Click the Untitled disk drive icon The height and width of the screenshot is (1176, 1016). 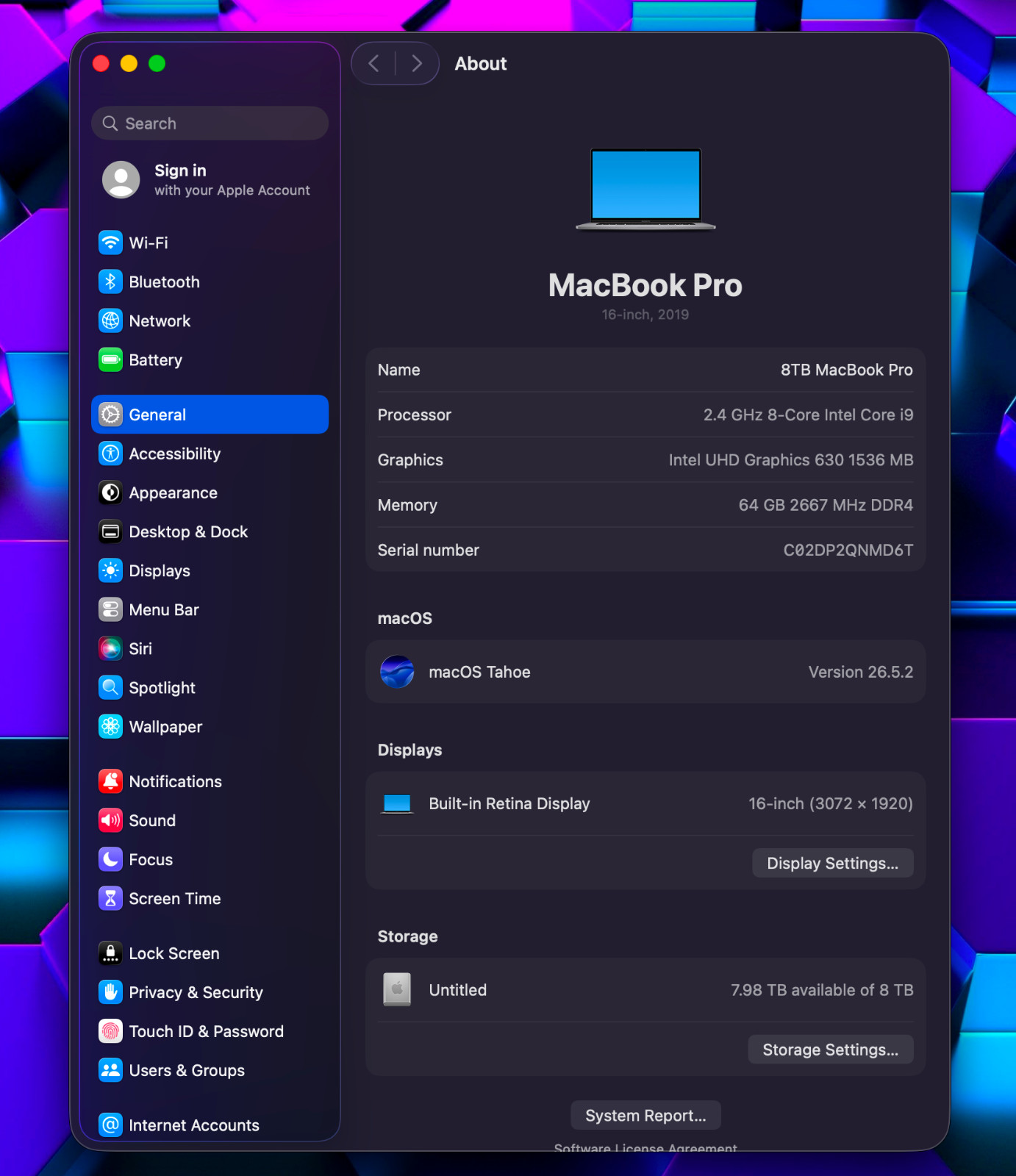point(397,989)
